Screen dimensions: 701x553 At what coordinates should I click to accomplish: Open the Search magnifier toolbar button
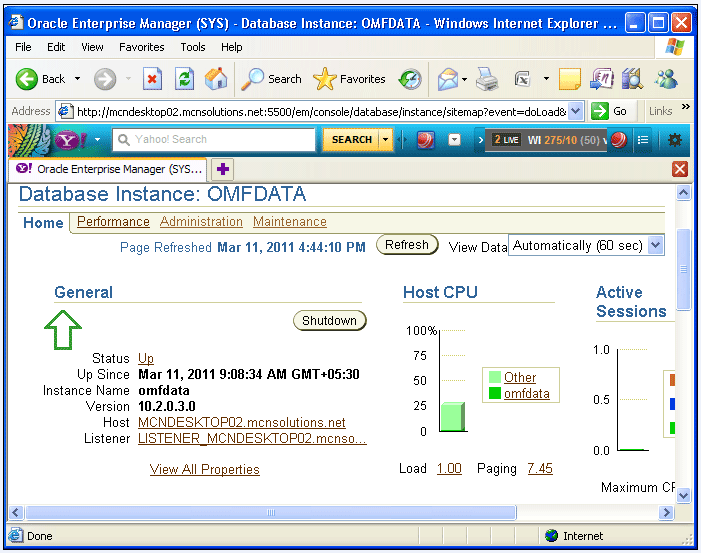click(x=271, y=79)
